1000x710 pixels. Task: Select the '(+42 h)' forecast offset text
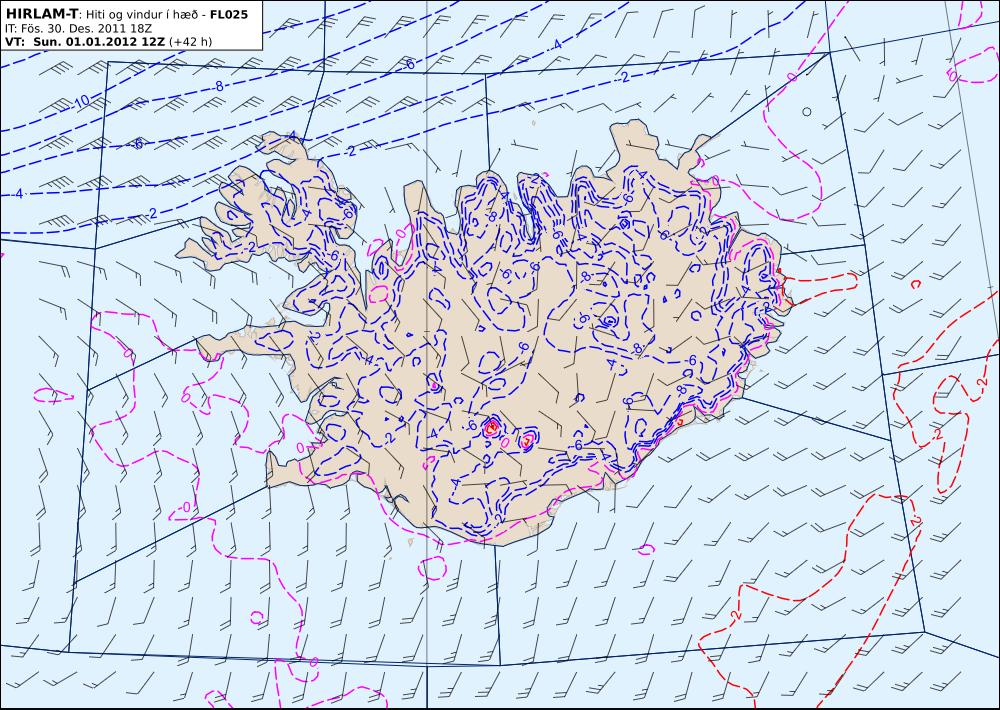pyautogui.click(x=190, y=42)
